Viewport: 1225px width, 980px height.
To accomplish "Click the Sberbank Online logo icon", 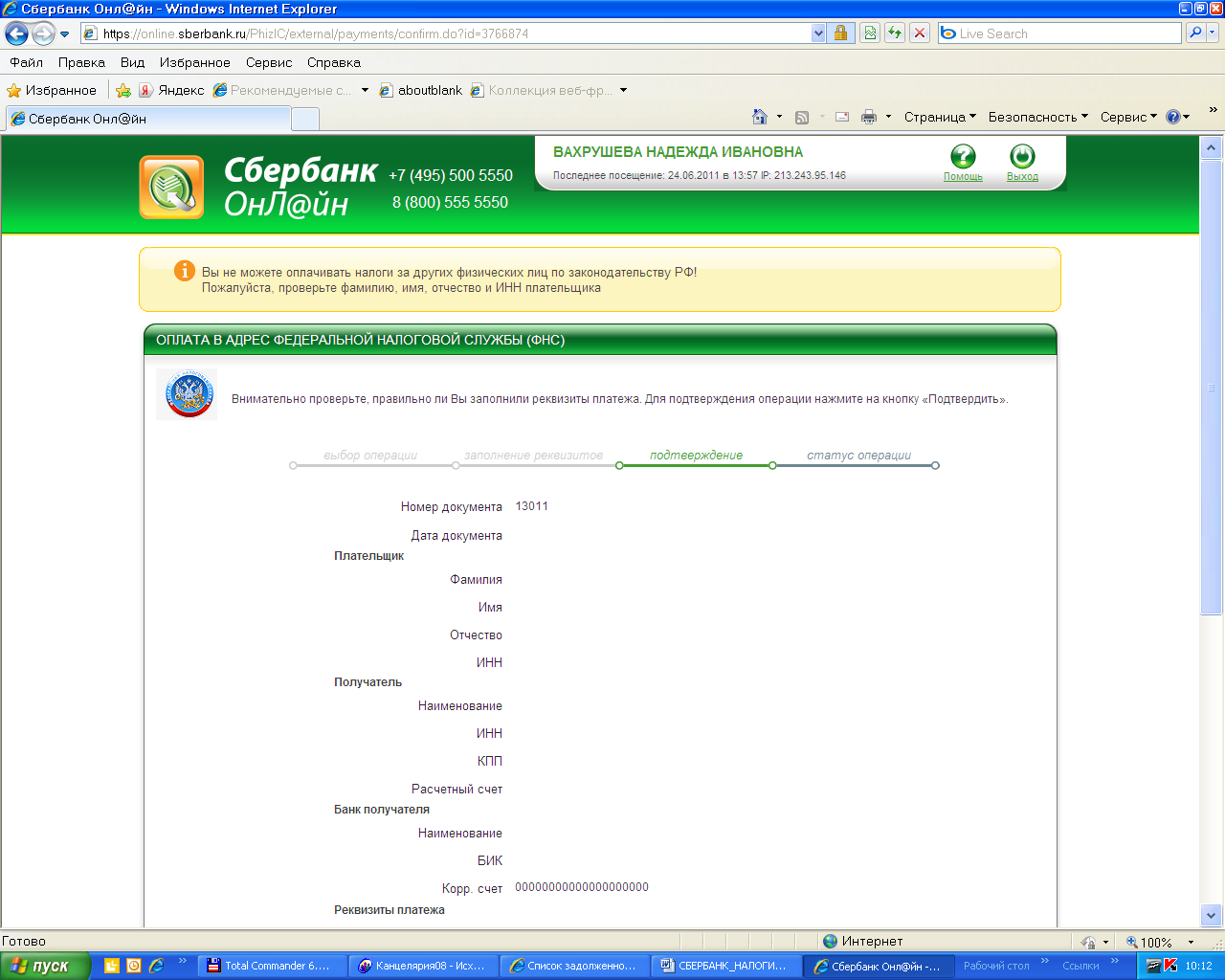I will (171, 188).
